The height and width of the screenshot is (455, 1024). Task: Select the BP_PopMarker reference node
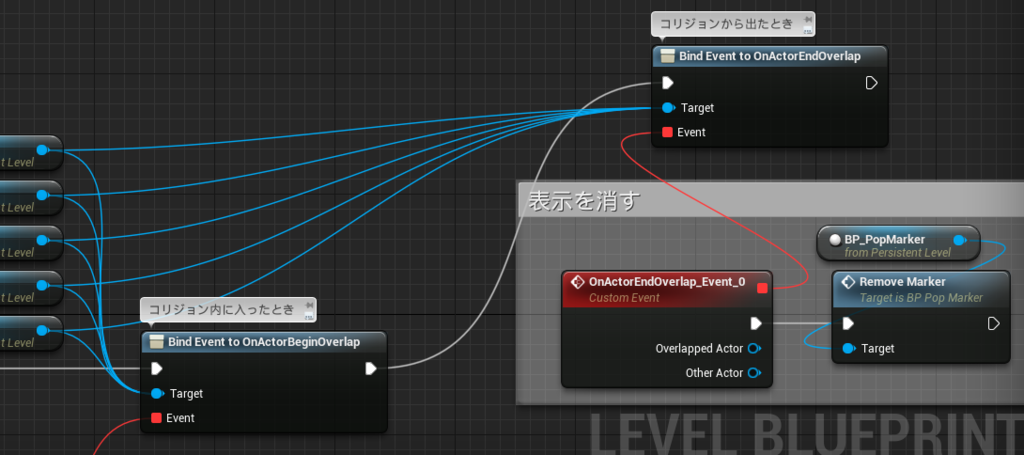point(899,245)
